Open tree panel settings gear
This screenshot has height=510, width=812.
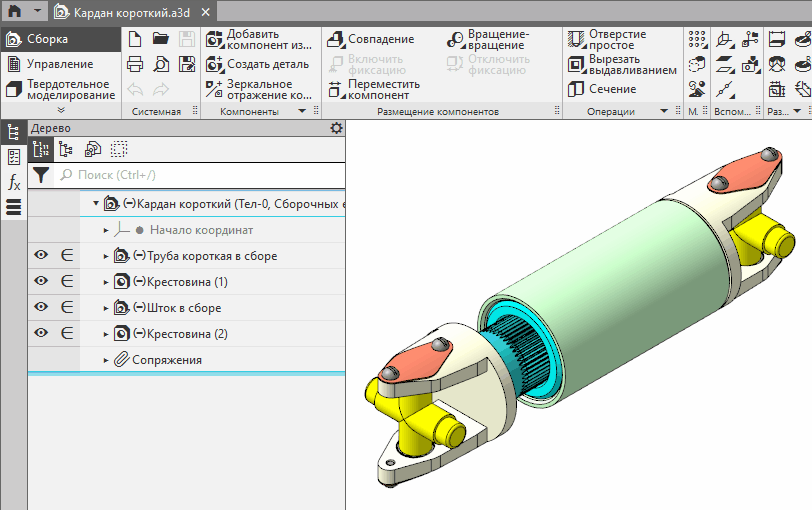(x=336, y=129)
